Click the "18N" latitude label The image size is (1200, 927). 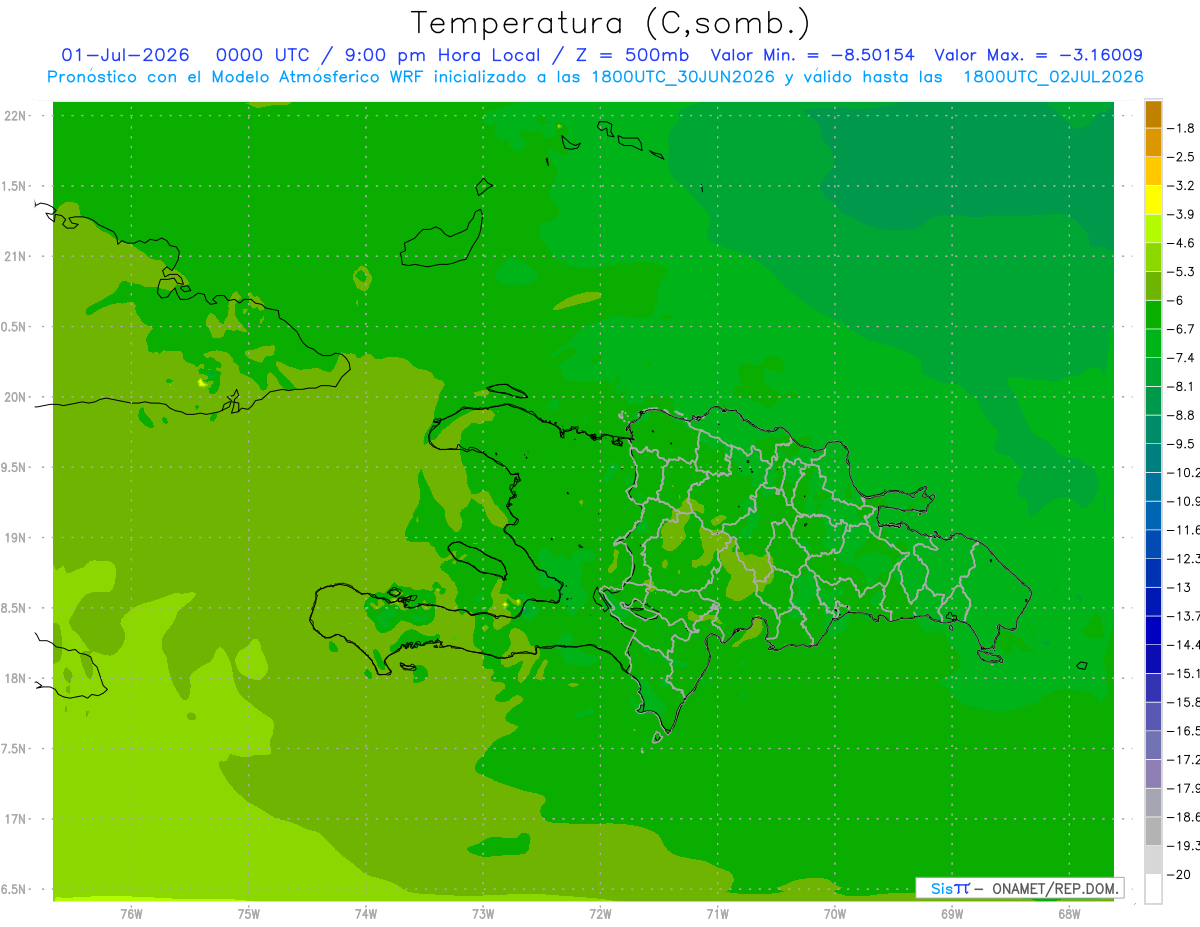[x=16, y=678]
